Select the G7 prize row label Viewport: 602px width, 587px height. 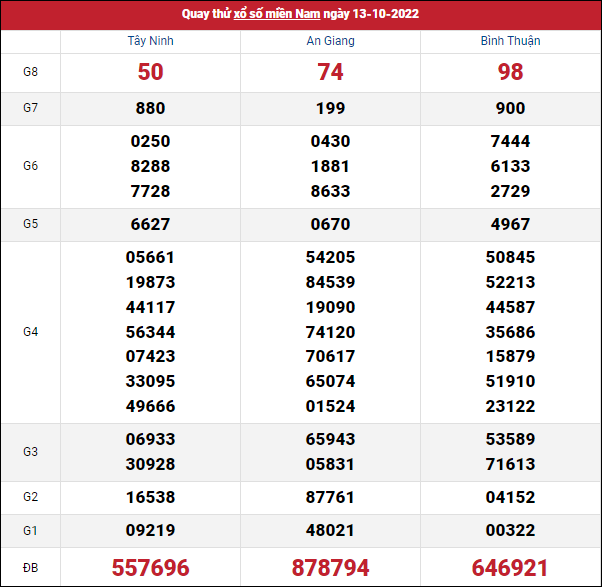coord(30,108)
